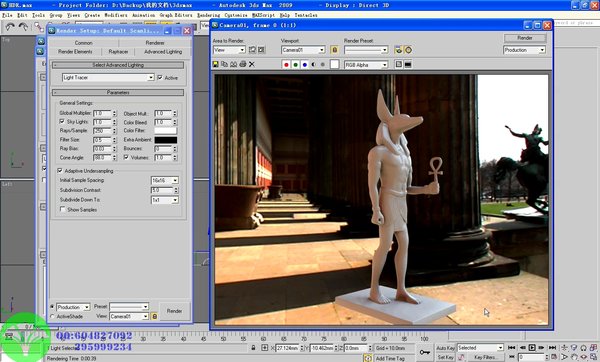600x362 pixels.
Task: Lock view in Render Setup bottom bar
Action: point(154,316)
